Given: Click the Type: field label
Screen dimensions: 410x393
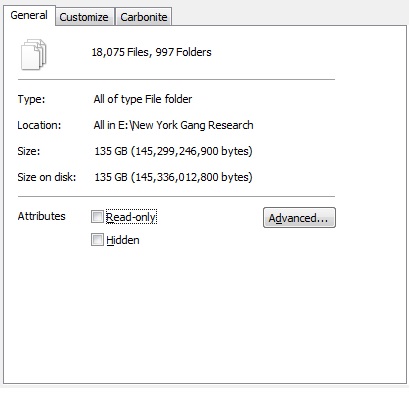Looking at the screenshot, I should (31, 99).
